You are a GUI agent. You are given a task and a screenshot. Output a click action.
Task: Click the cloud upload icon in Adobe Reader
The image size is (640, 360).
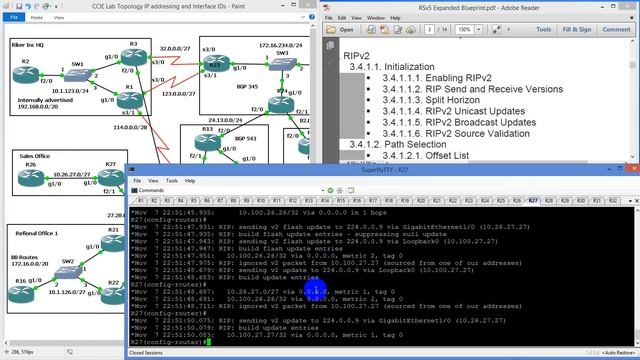pos(411,30)
